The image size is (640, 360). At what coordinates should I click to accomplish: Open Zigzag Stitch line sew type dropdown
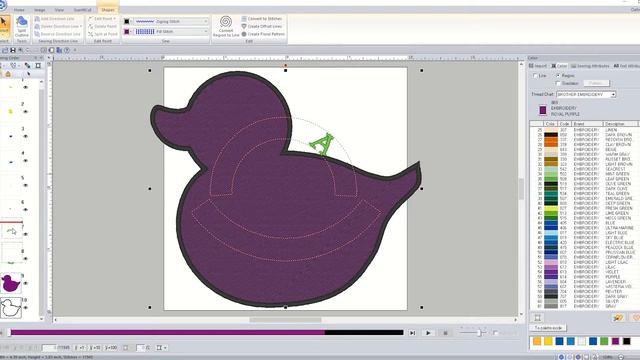point(171,21)
